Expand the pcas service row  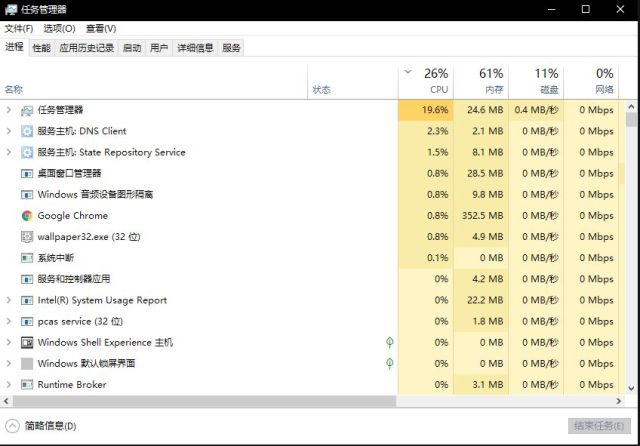pyautogui.click(x=9, y=322)
